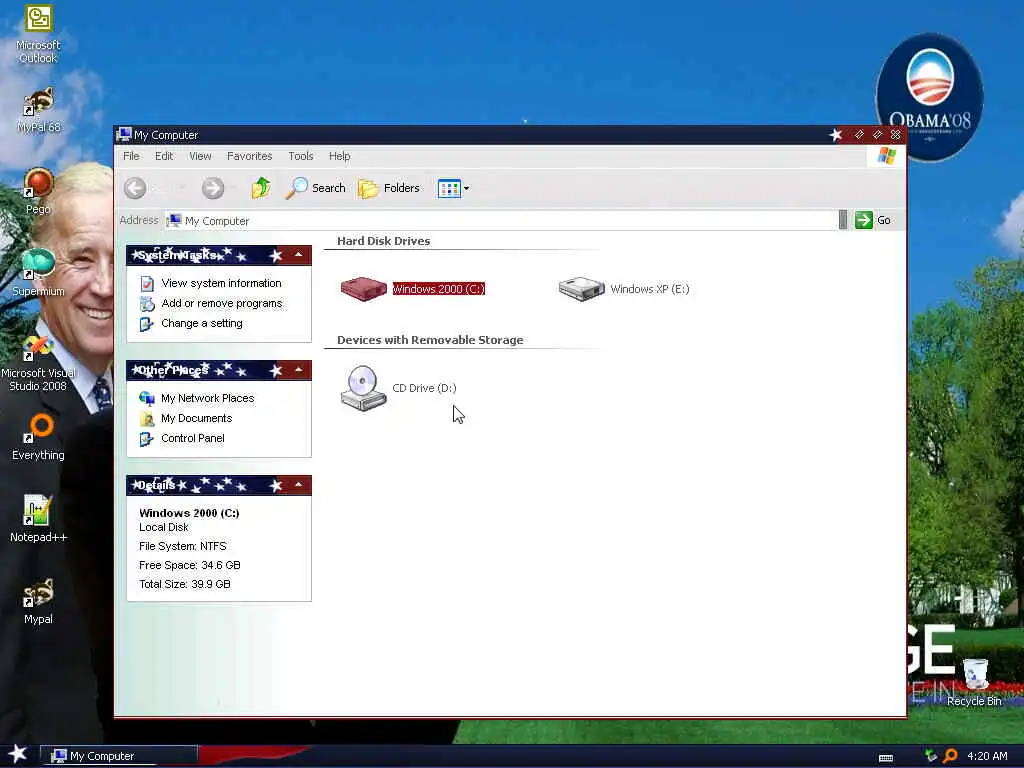
Task: Click the Views toolbar icon
Action: (x=449, y=188)
